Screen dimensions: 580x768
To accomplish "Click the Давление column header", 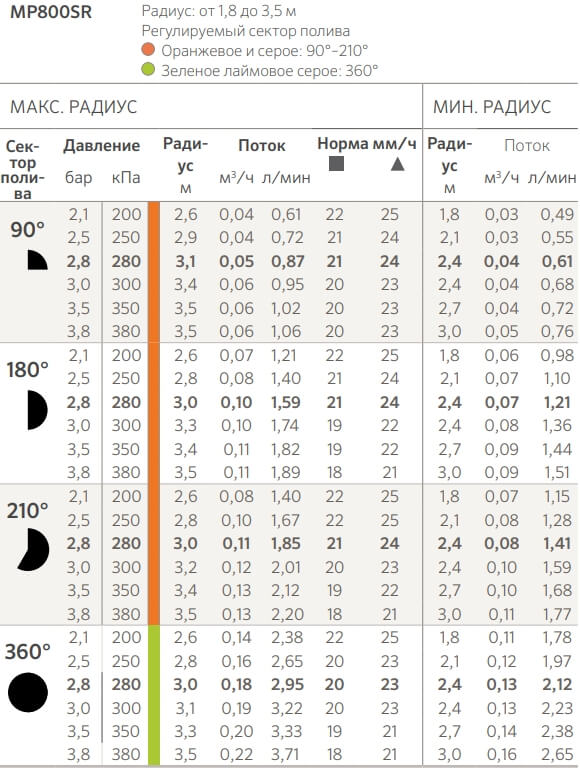I will (101, 145).
